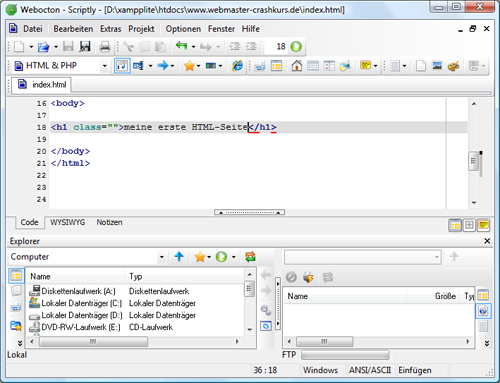Open the Bearbeiten menu
This screenshot has width=500, height=383.
tap(73, 29)
